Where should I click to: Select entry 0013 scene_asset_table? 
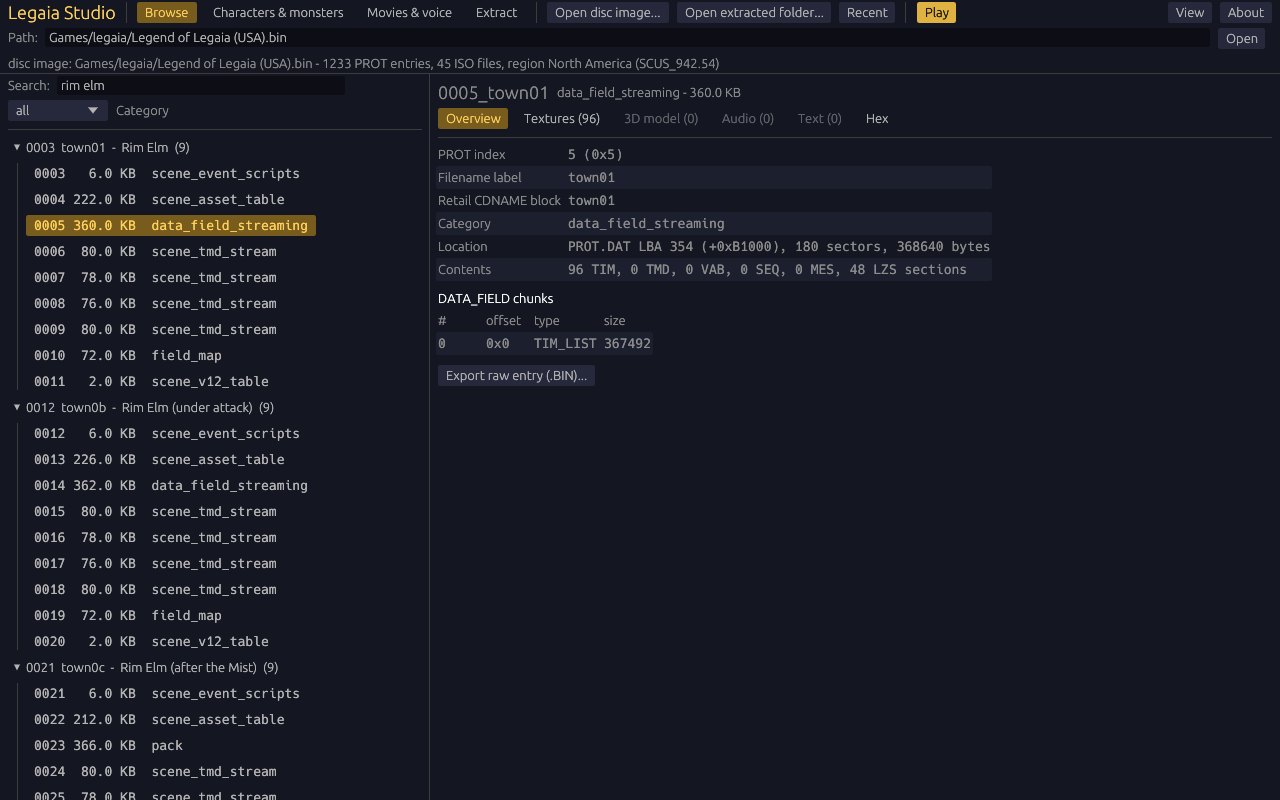159,459
